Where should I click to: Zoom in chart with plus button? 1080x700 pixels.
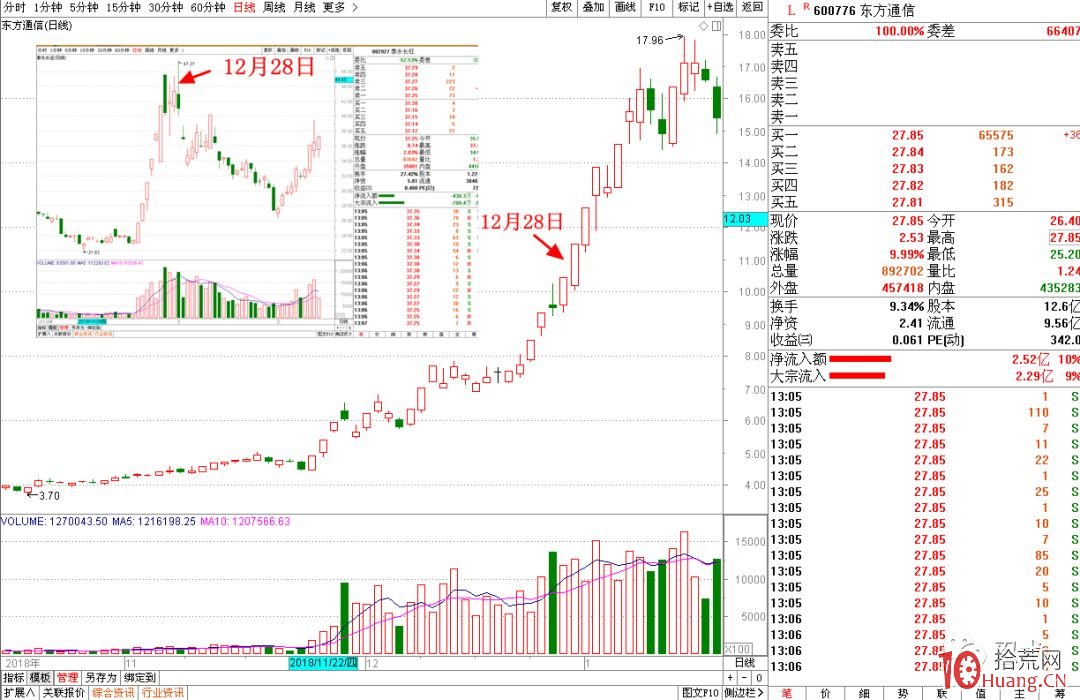pos(731,678)
